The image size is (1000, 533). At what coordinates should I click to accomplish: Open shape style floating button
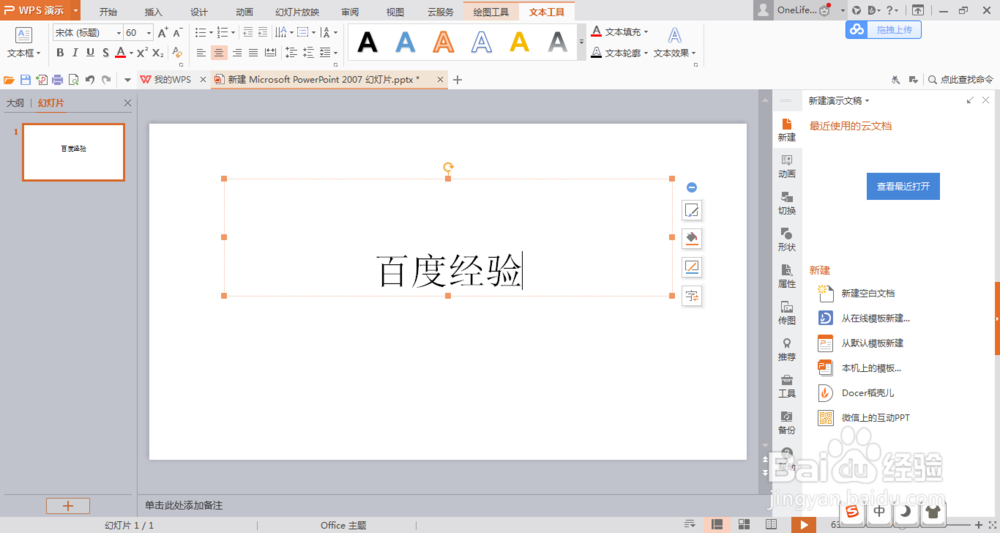pyautogui.click(x=692, y=210)
